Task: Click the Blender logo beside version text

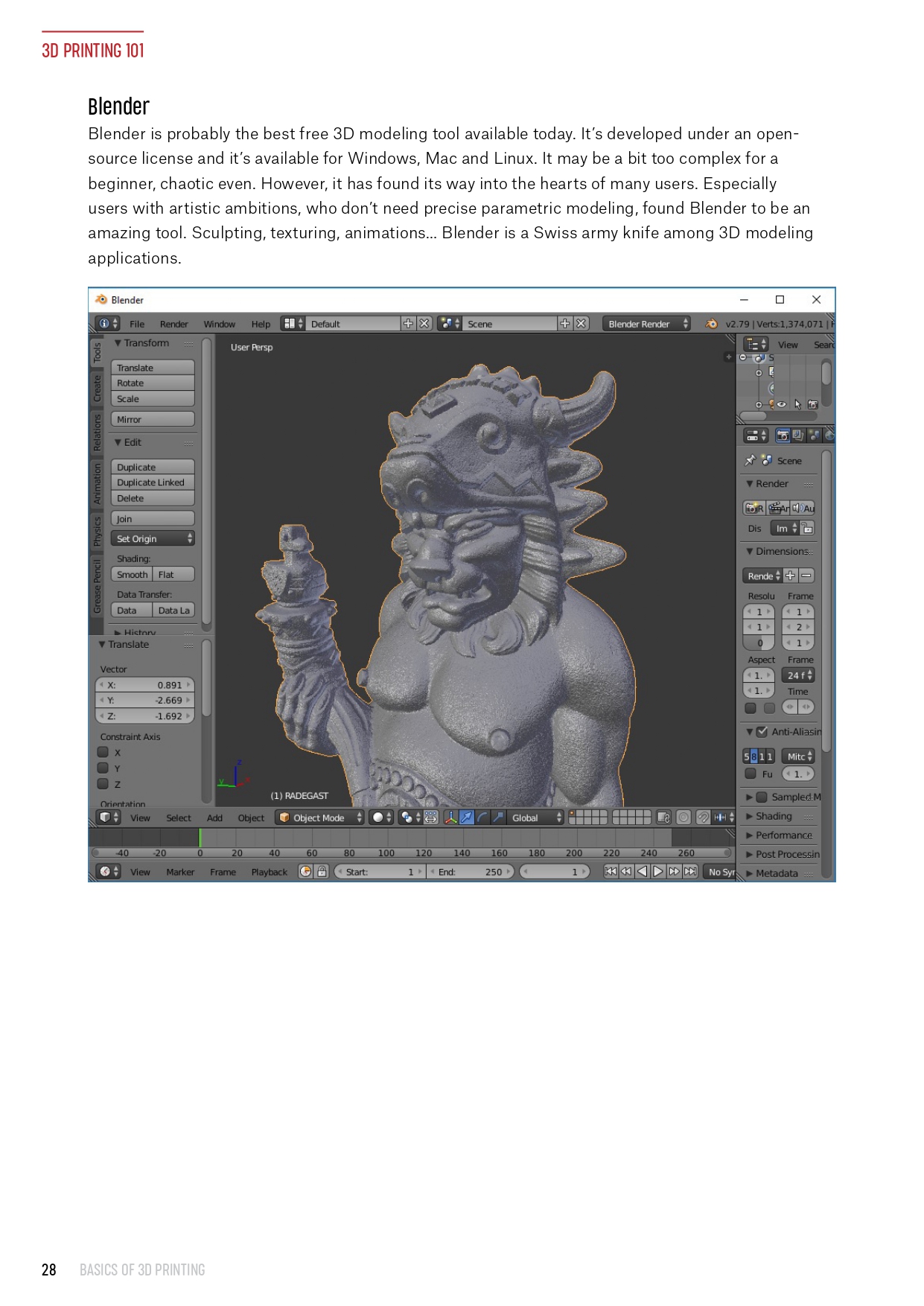Action: pos(711,324)
